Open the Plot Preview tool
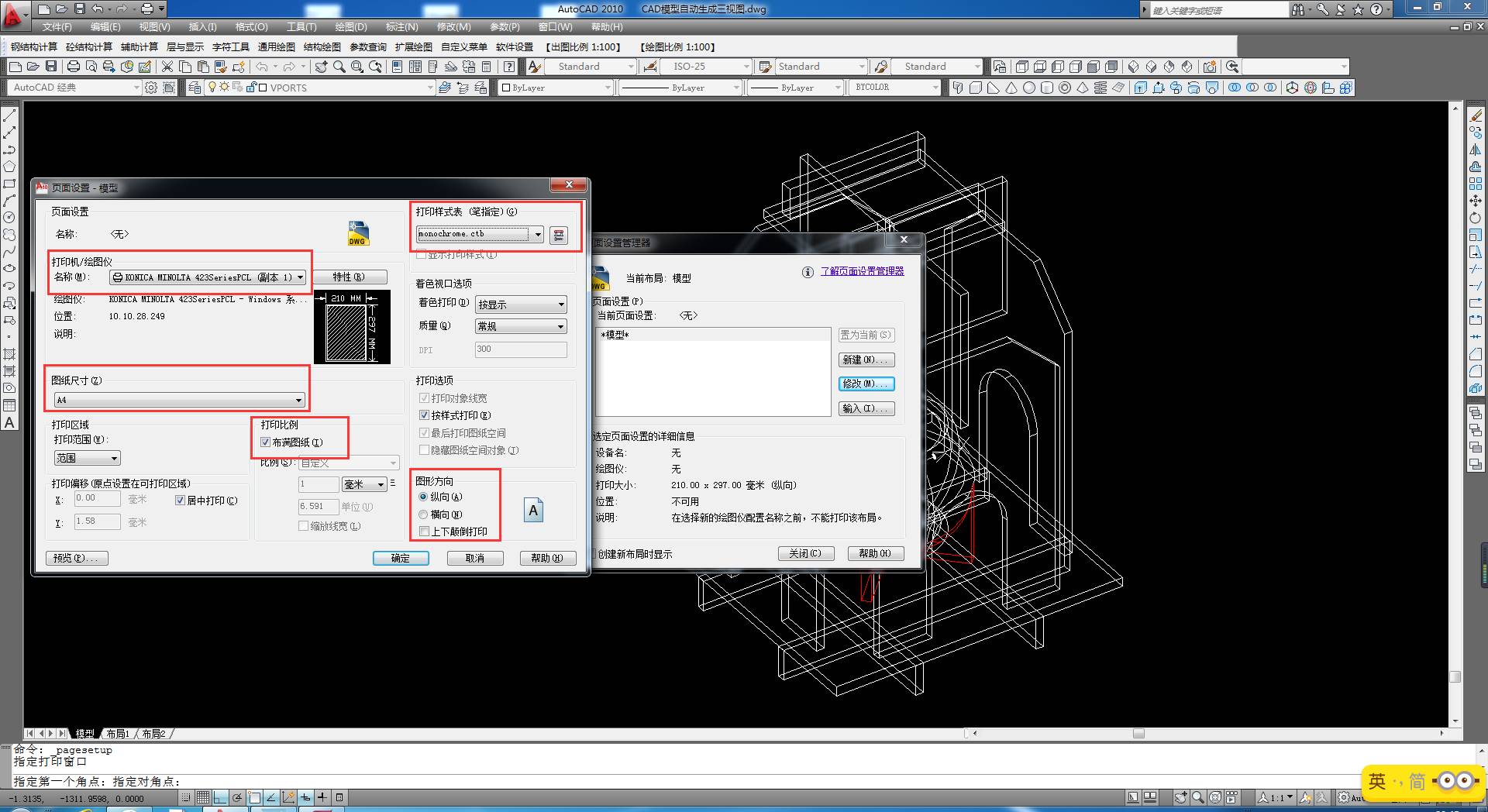The image size is (1488, 812). [91, 67]
